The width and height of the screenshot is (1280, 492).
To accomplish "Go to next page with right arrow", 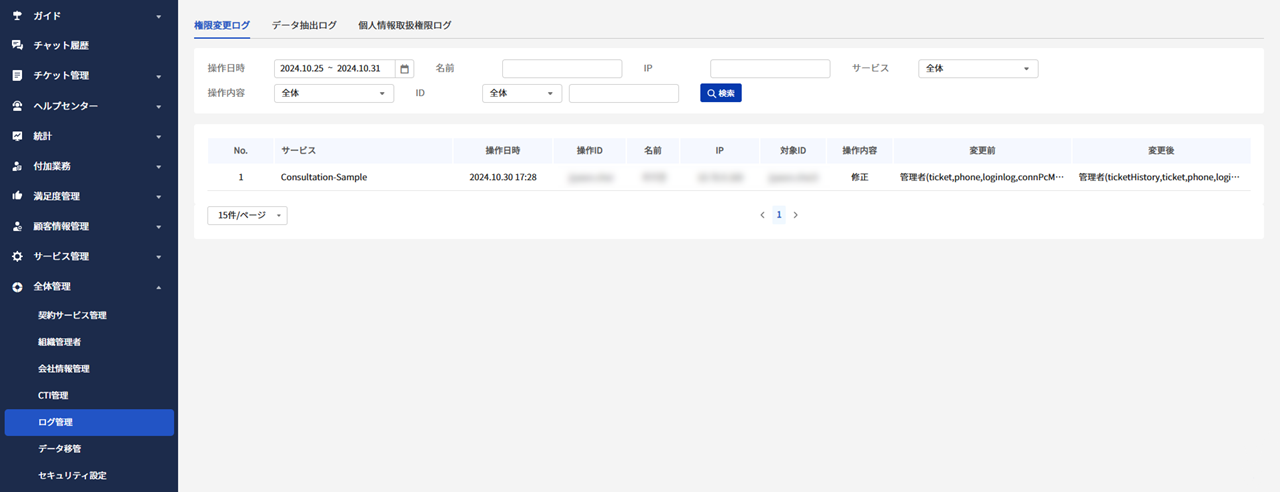I will pyautogui.click(x=796, y=215).
